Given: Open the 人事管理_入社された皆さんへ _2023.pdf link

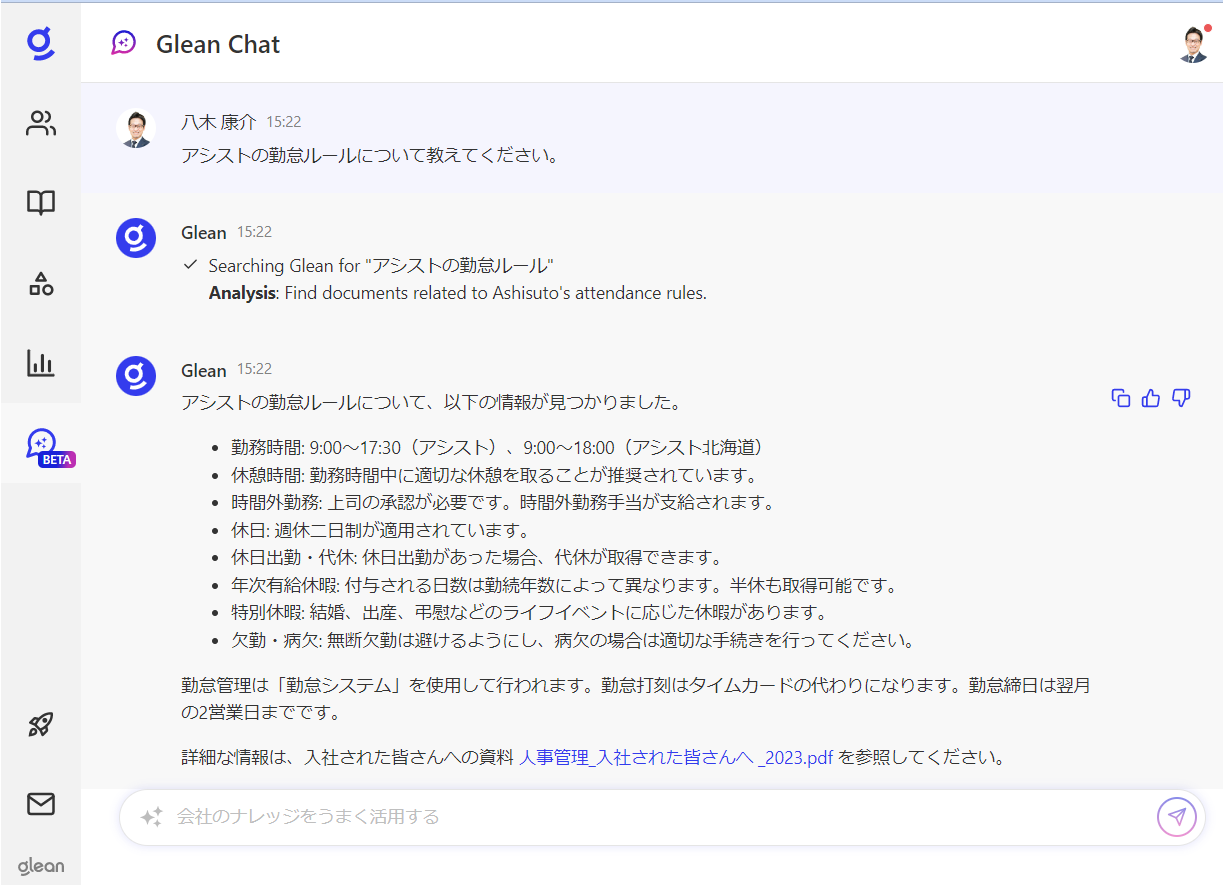Looking at the screenshot, I should coord(676,757).
